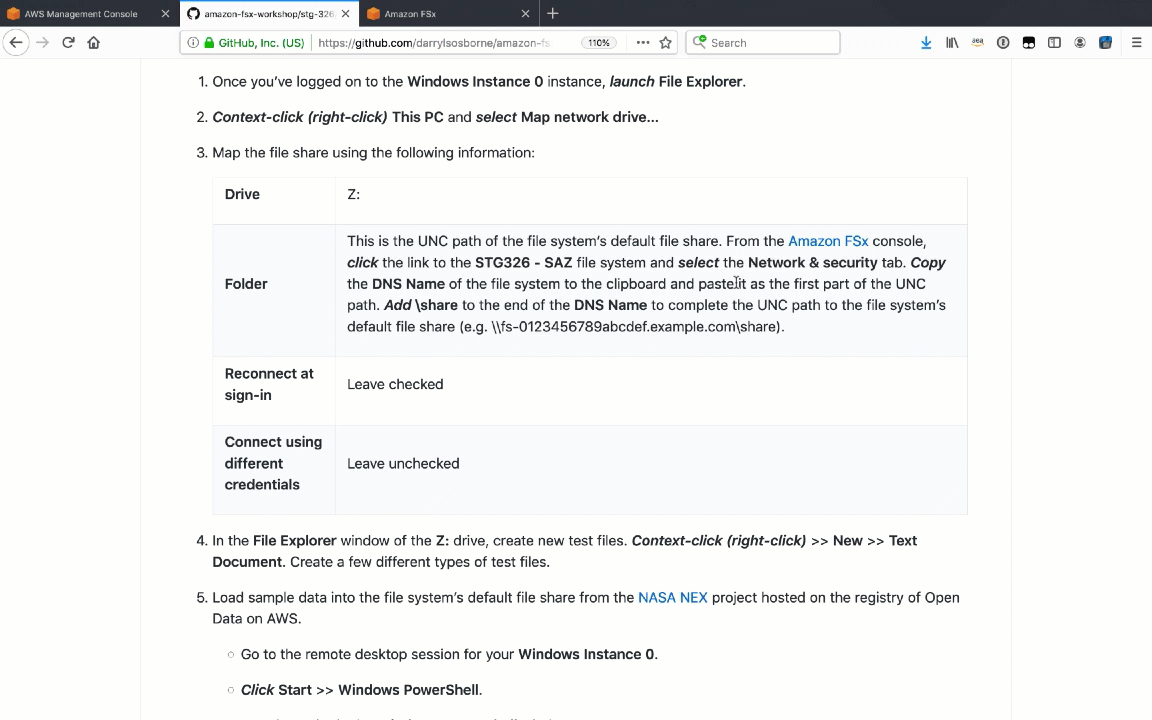
Task: Open the black Tampermonkey extension icon
Action: coord(1029,43)
